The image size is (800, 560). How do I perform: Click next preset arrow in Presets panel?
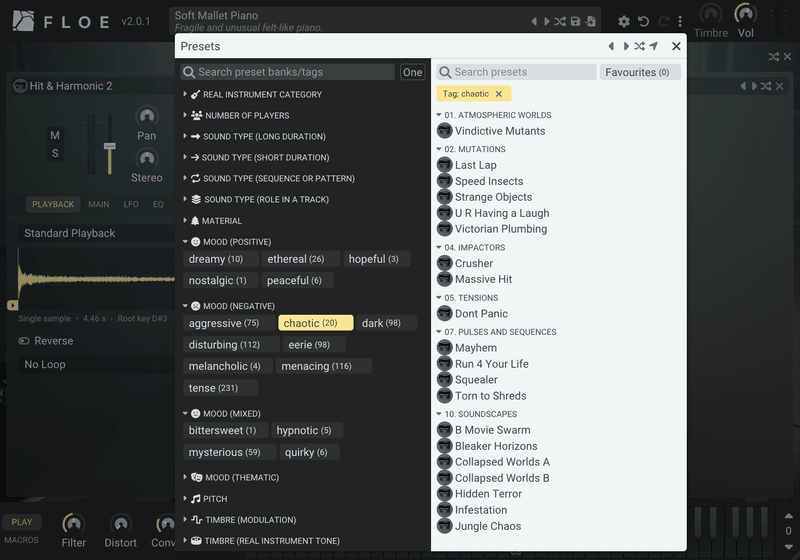point(626,46)
